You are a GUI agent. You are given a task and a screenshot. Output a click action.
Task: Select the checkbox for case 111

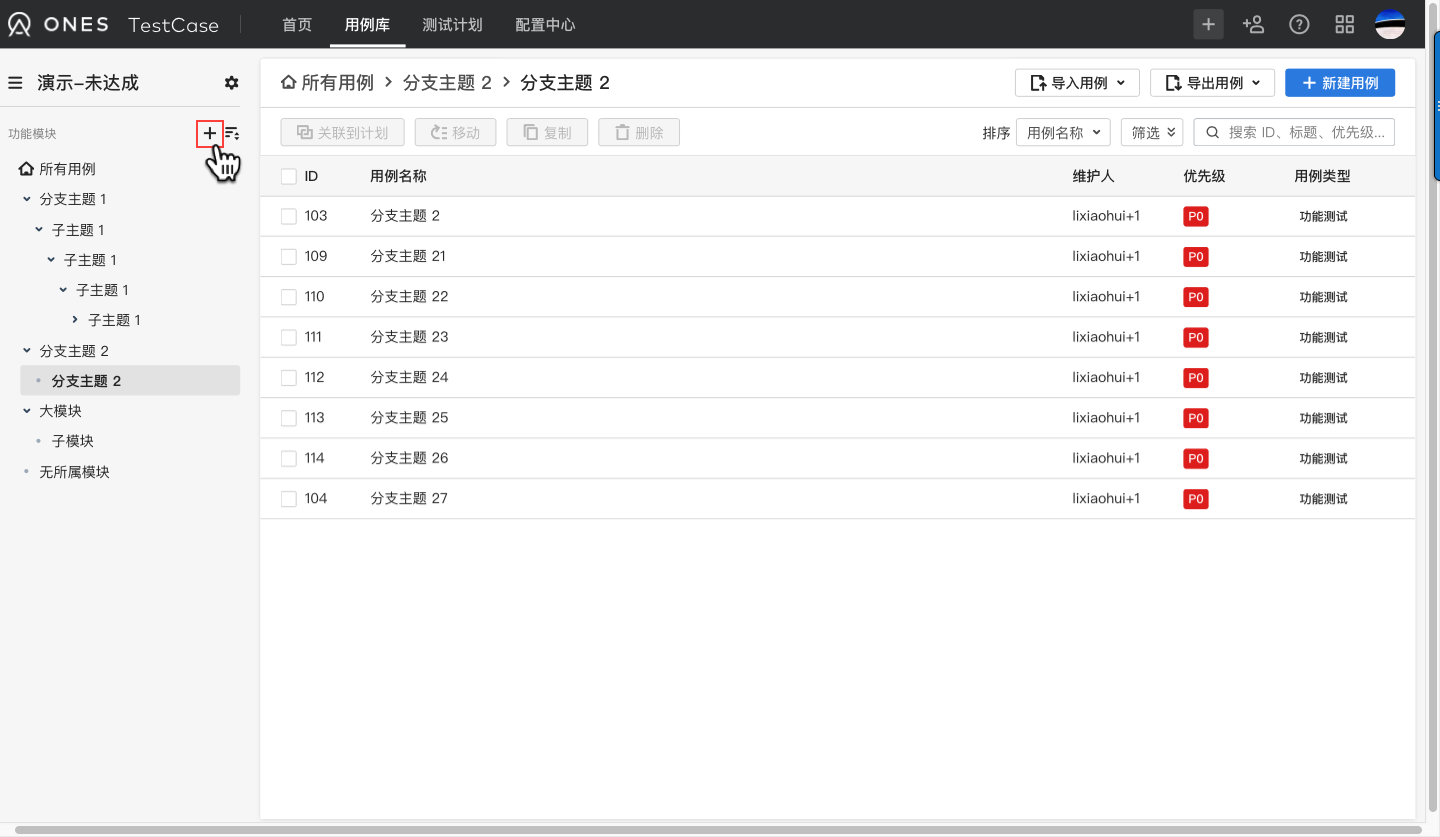coord(289,337)
